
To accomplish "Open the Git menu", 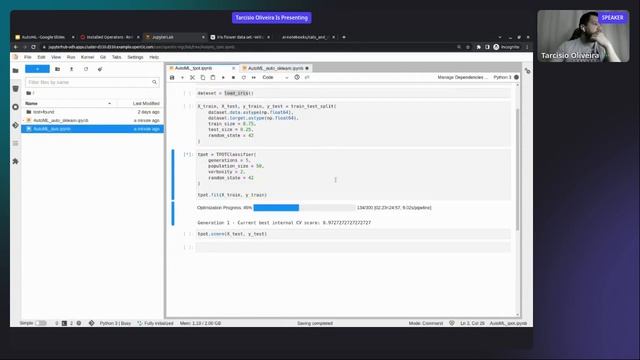I will [103, 57].
